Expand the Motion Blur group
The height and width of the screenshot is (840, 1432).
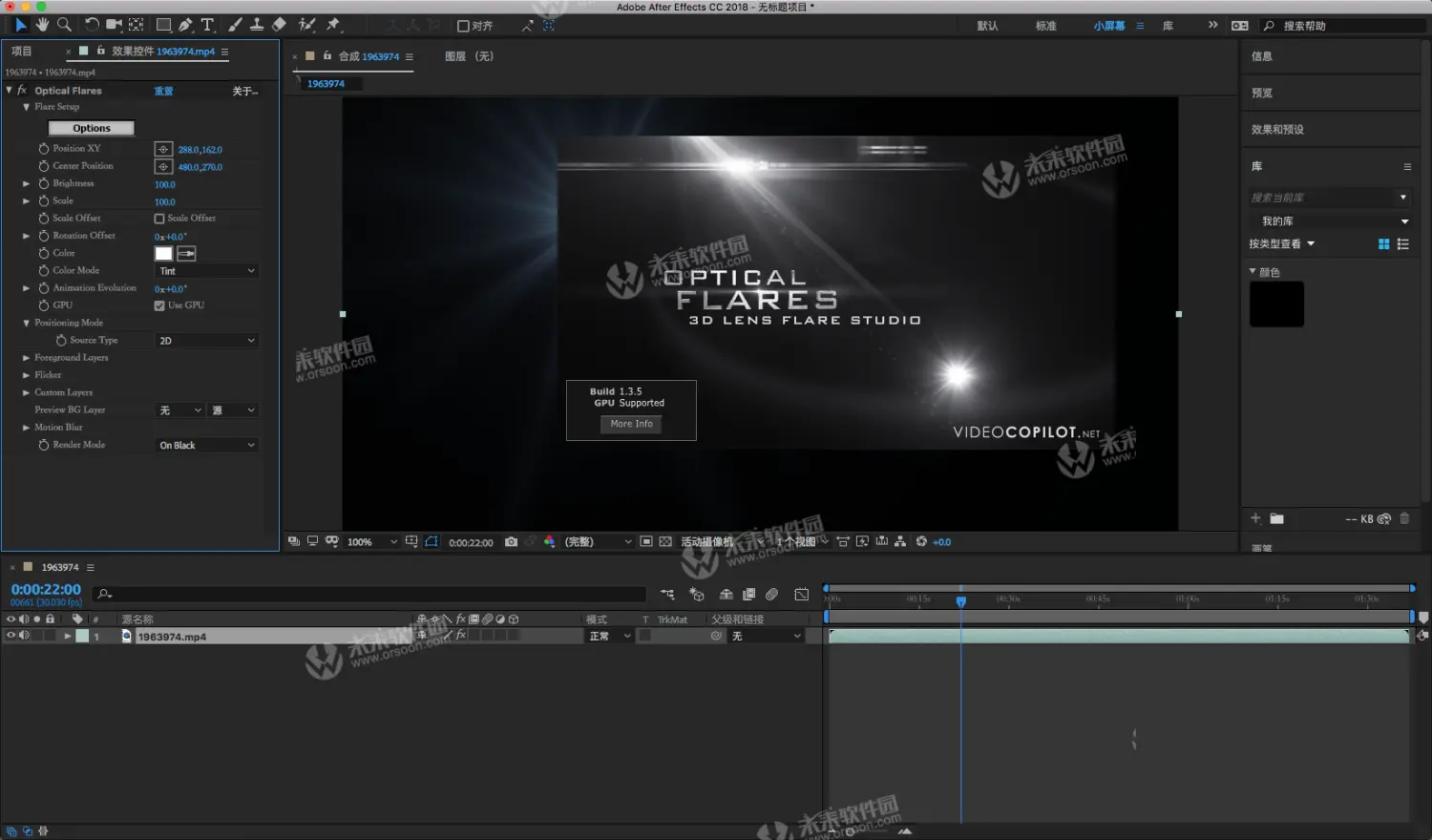[27, 428]
